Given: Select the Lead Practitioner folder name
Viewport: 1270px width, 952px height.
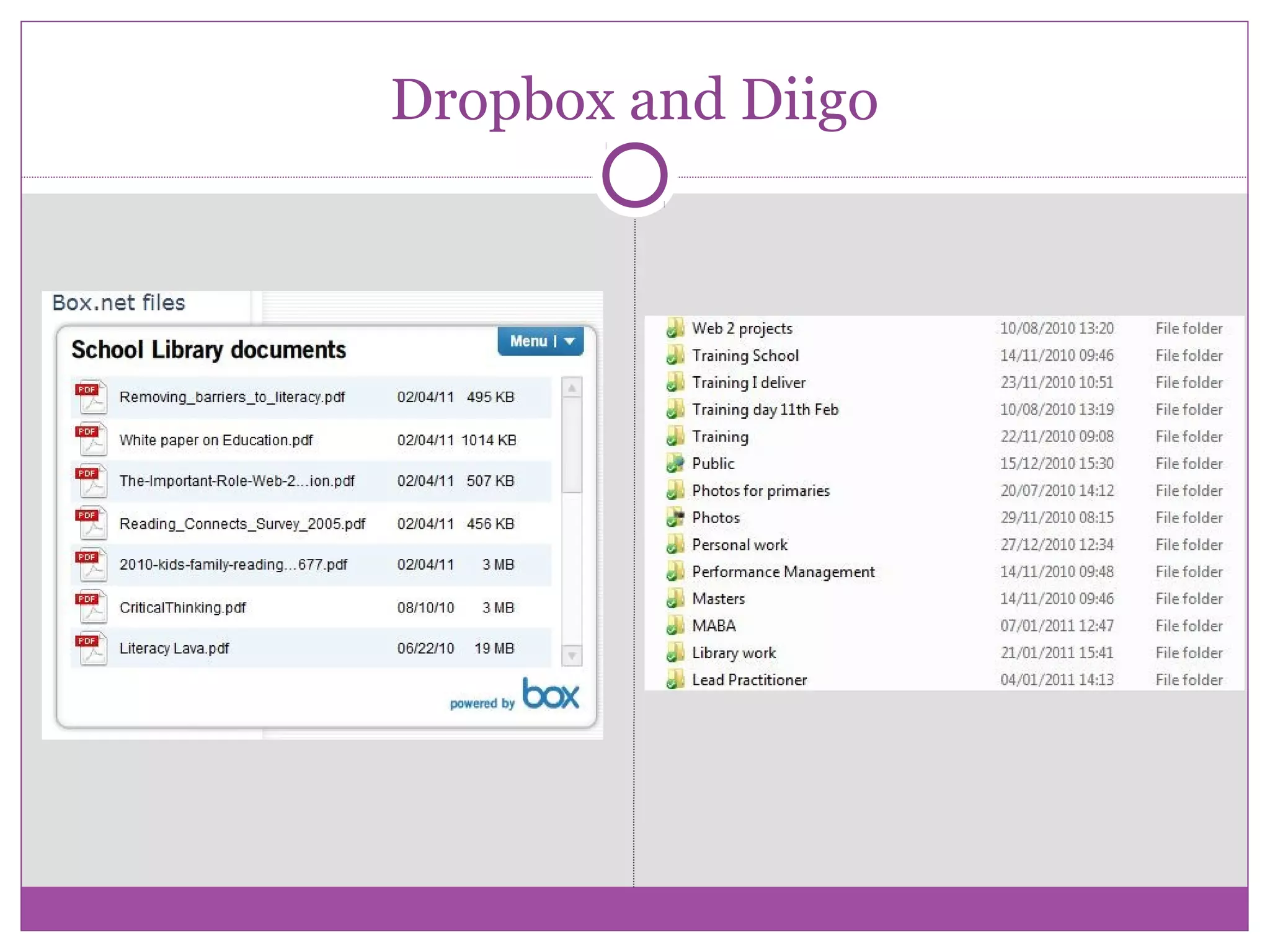Looking at the screenshot, I should coord(750,679).
